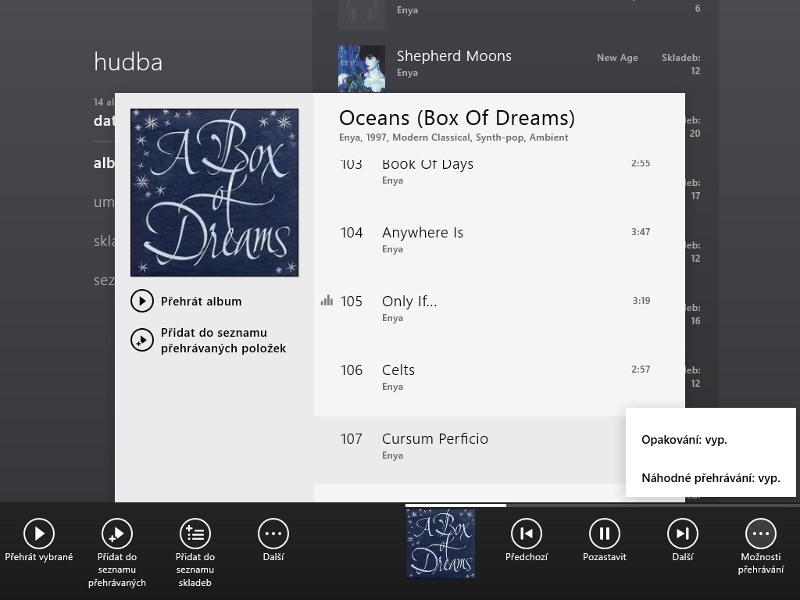Viewport: 800px width, 600px height.
Task: Click Přidat do seznamu přehrávaných icon
Action: (117, 533)
